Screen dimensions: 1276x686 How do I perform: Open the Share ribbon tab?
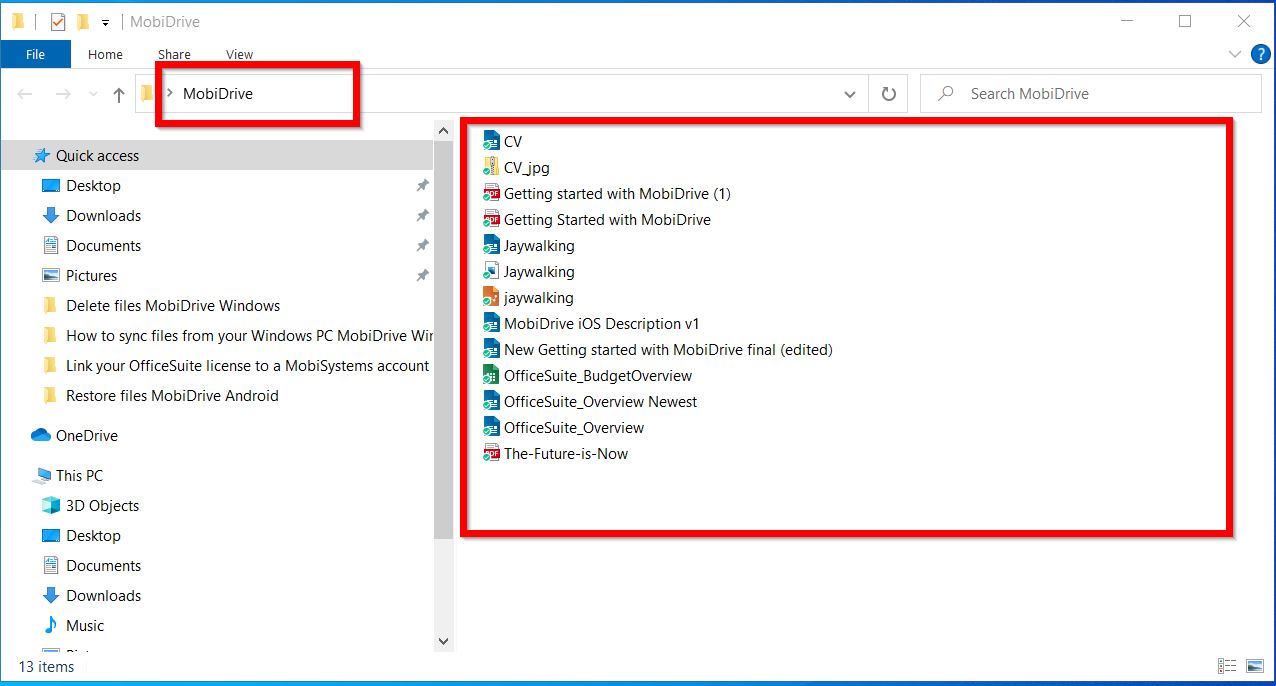pyautogui.click(x=174, y=54)
